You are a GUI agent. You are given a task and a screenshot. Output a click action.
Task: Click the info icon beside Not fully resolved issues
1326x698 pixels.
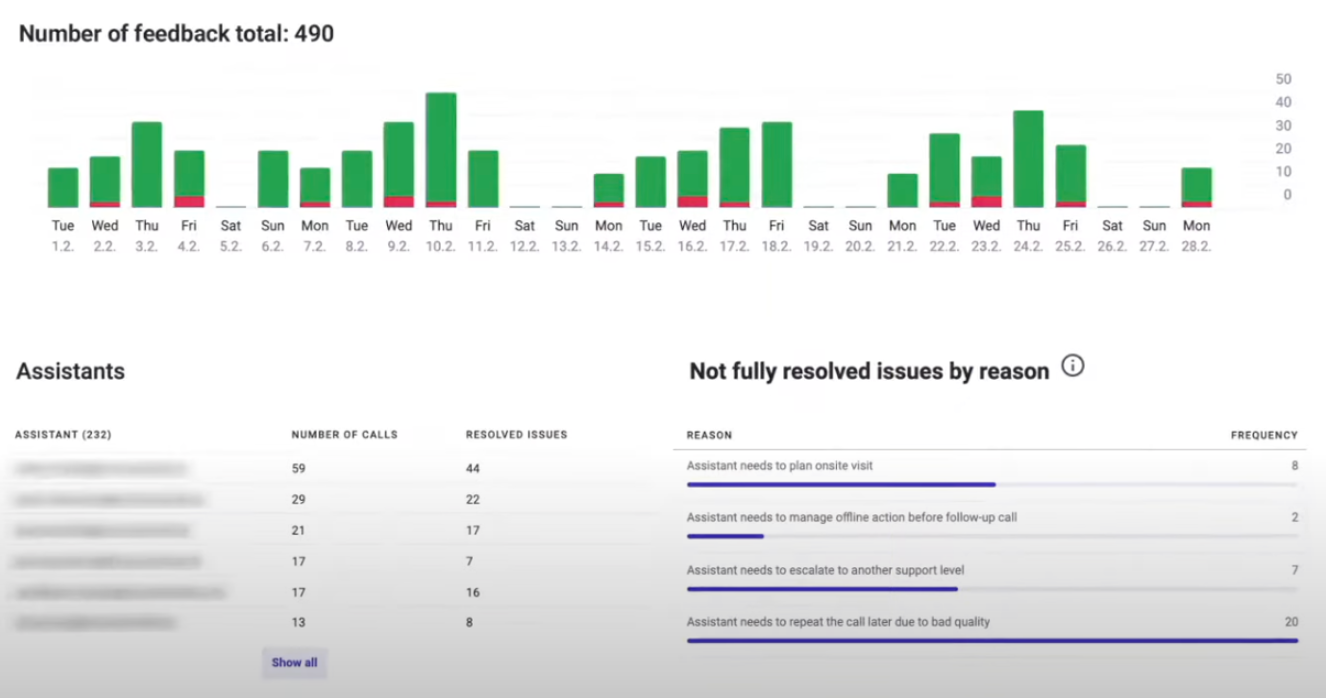tap(1073, 366)
